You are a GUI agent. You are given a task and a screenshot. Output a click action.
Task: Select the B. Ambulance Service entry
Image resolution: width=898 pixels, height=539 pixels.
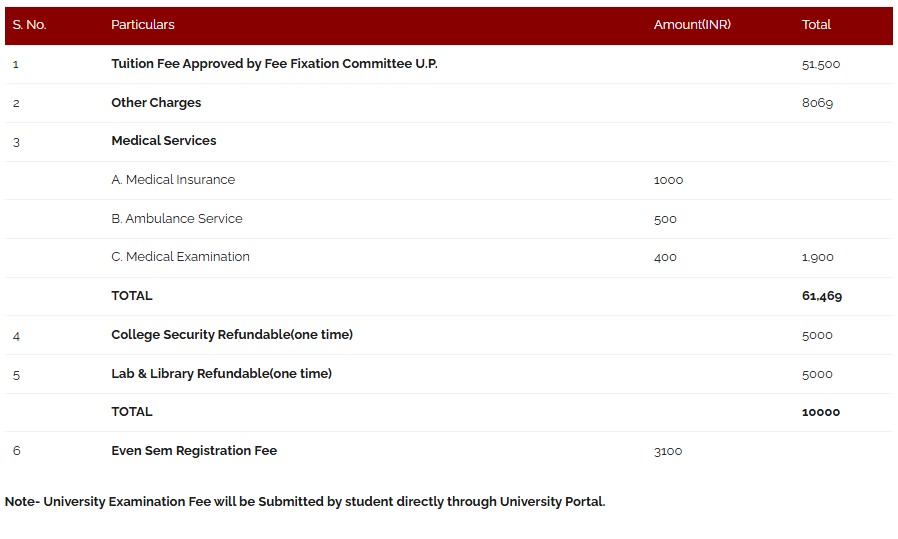177,219
